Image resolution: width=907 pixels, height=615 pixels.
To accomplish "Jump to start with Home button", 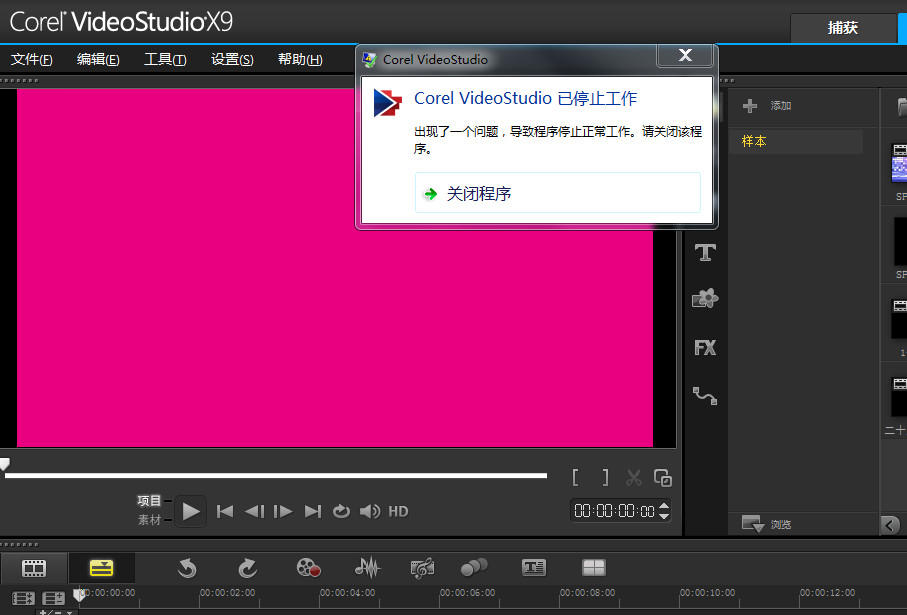I will (224, 511).
